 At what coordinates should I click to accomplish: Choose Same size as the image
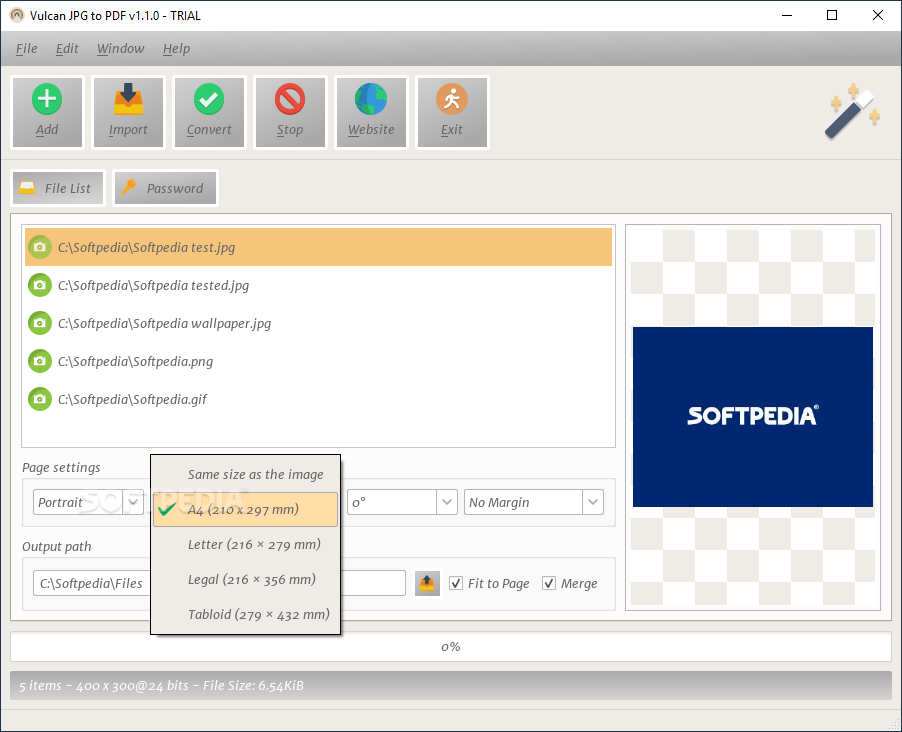(246, 475)
